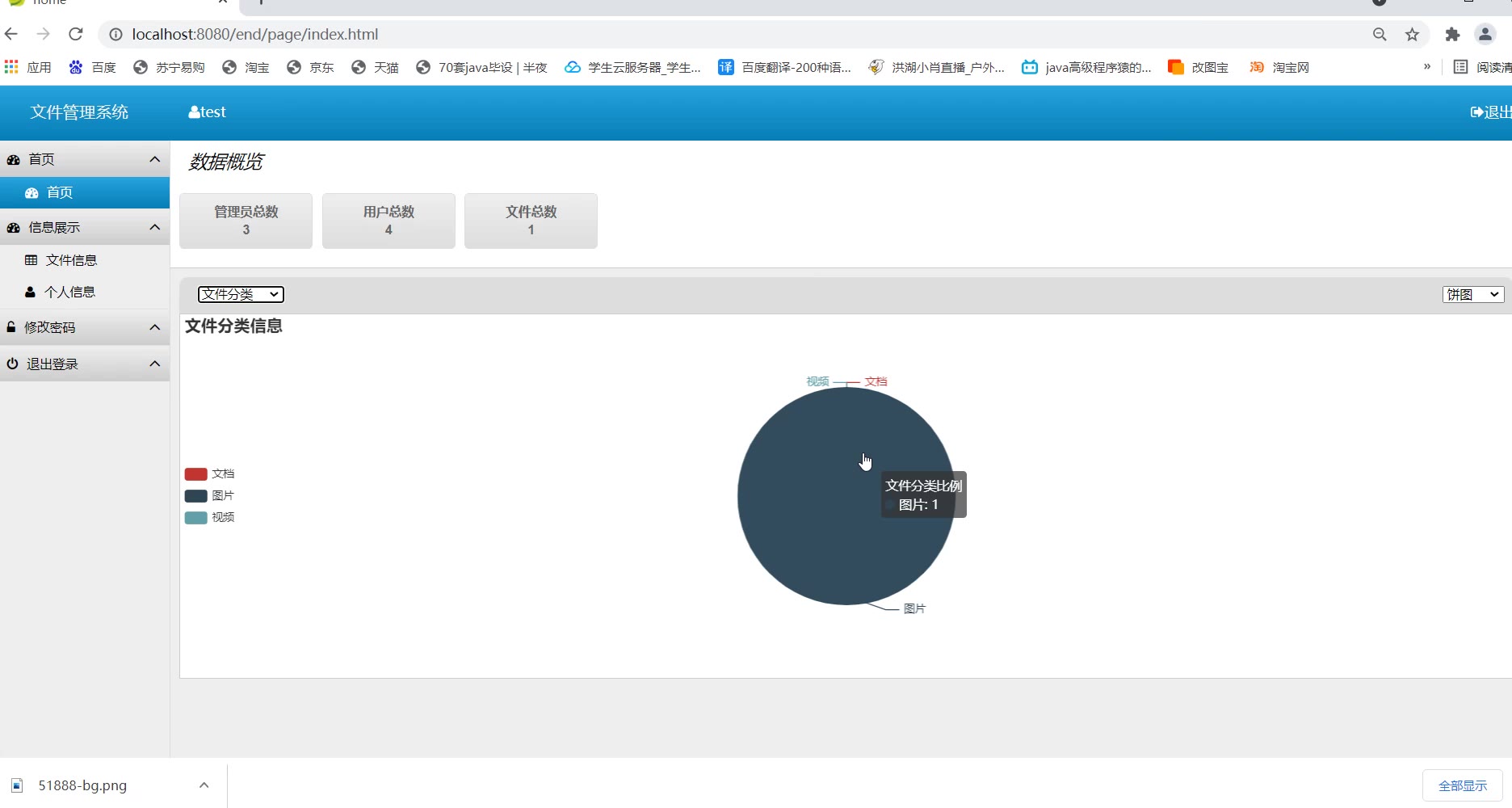The width and height of the screenshot is (1512, 808).
Task: Click the 用户总数 stat card
Action: [x=388, y=221]
